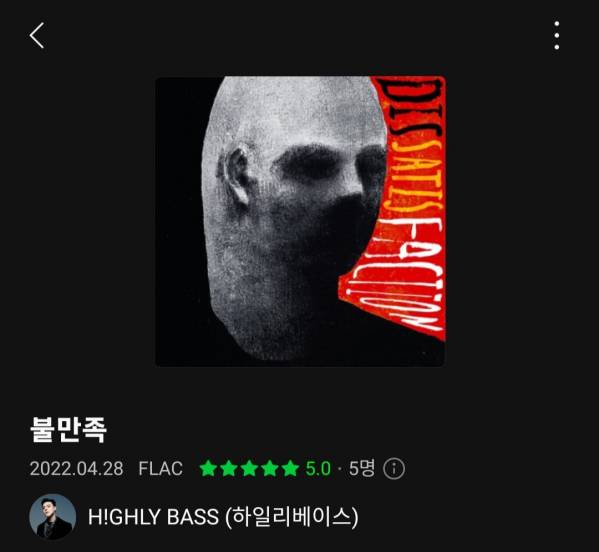Tap the ear on the cover face

(236, 176)
